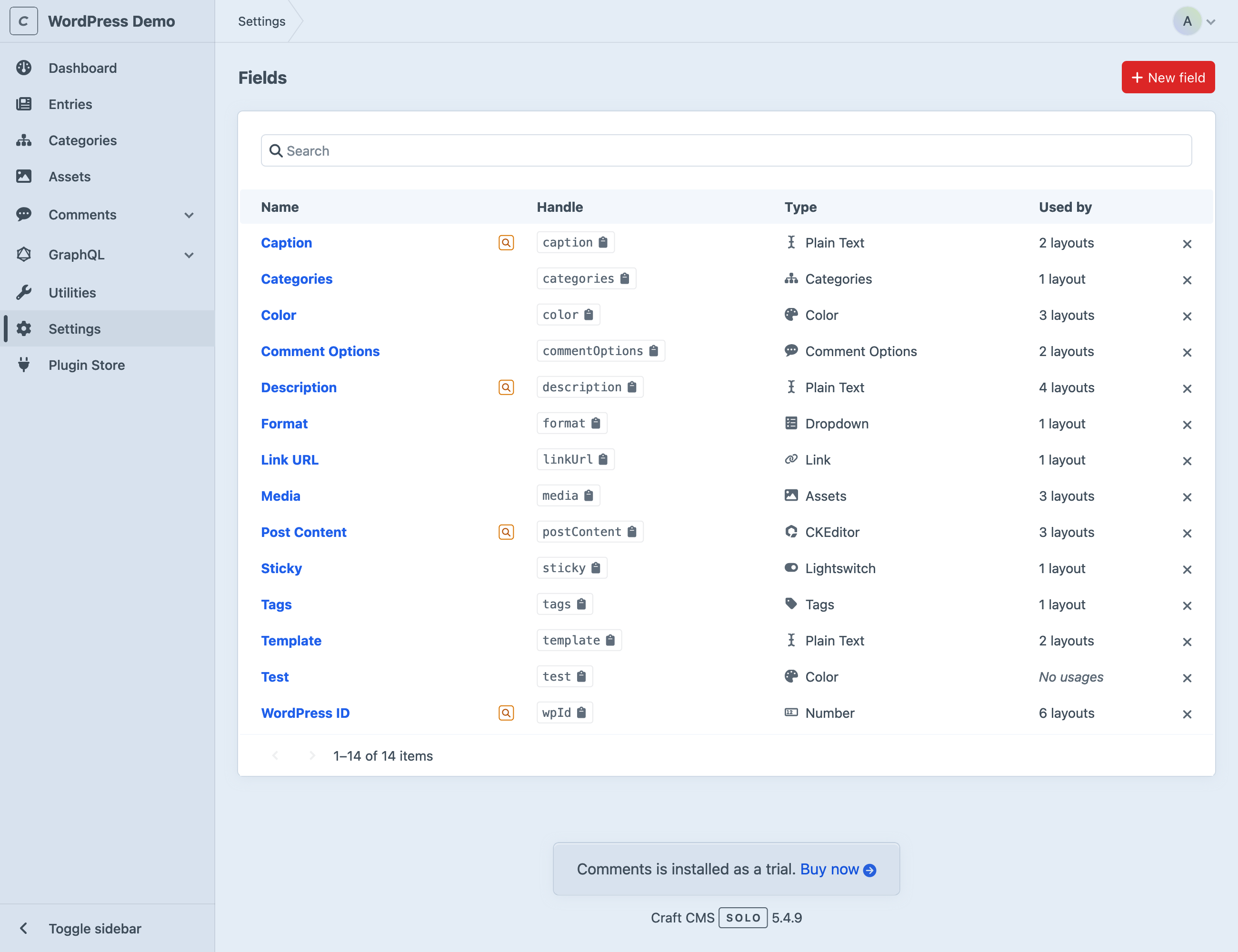Delete the Media field
The width and height of the screenshot is (1238, 952).
click(1187, 497)
